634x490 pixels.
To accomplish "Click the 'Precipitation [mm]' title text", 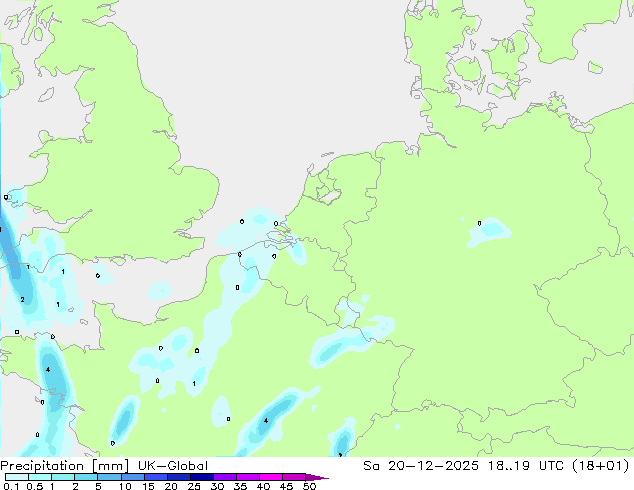I will pyautogui.click(x=64, y=466).
